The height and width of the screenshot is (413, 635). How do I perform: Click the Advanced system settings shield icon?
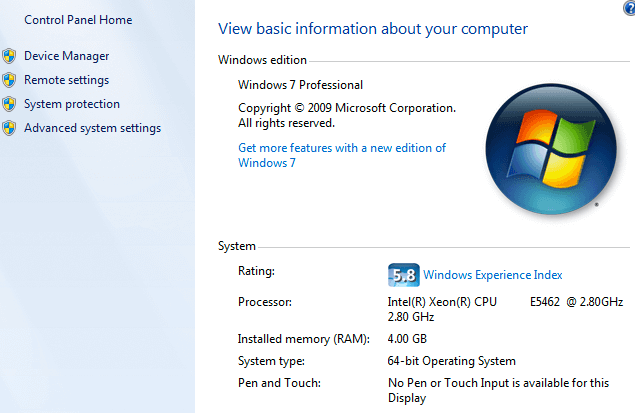(x=9, y=128)
